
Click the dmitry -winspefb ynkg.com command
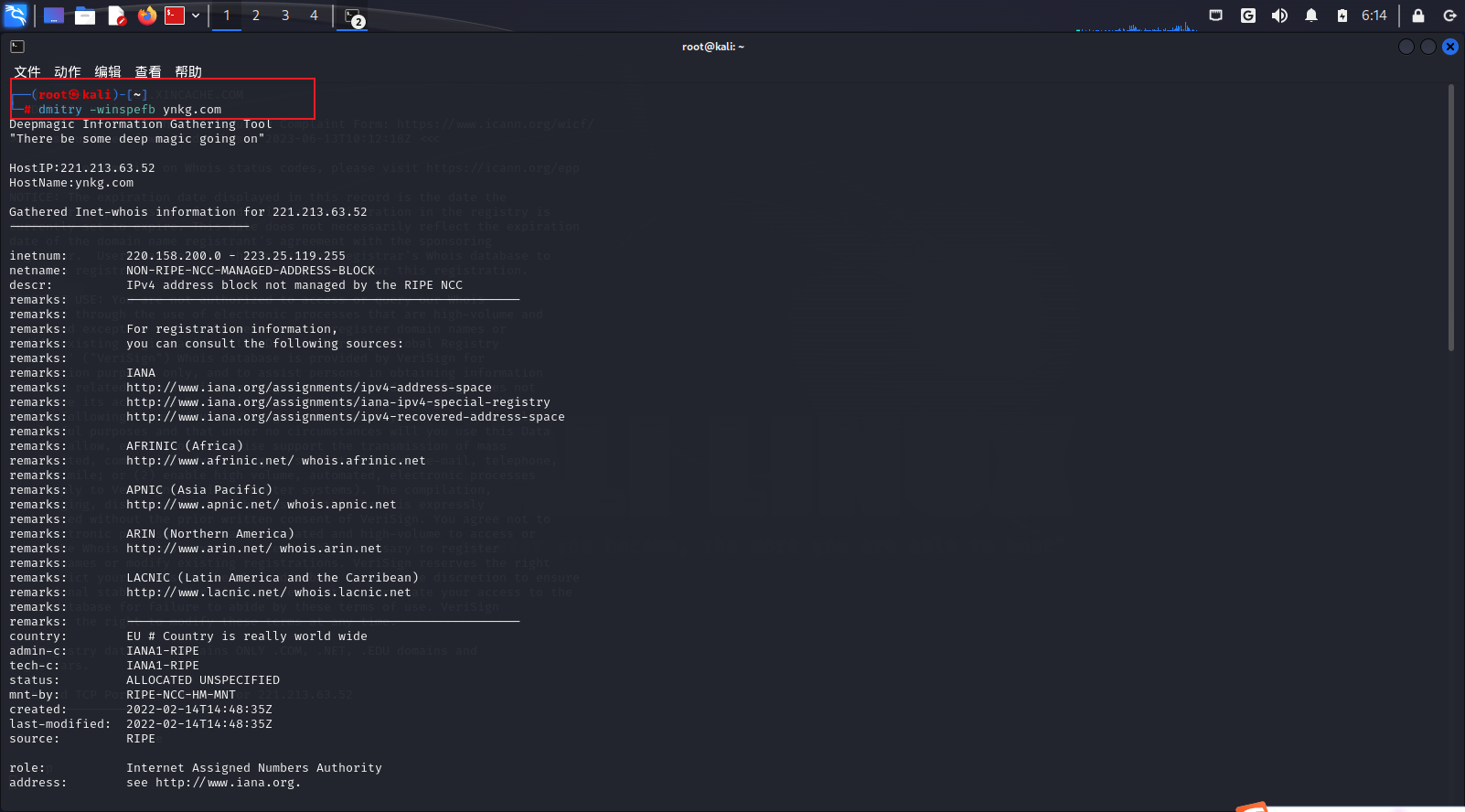(x=130, y=110)
